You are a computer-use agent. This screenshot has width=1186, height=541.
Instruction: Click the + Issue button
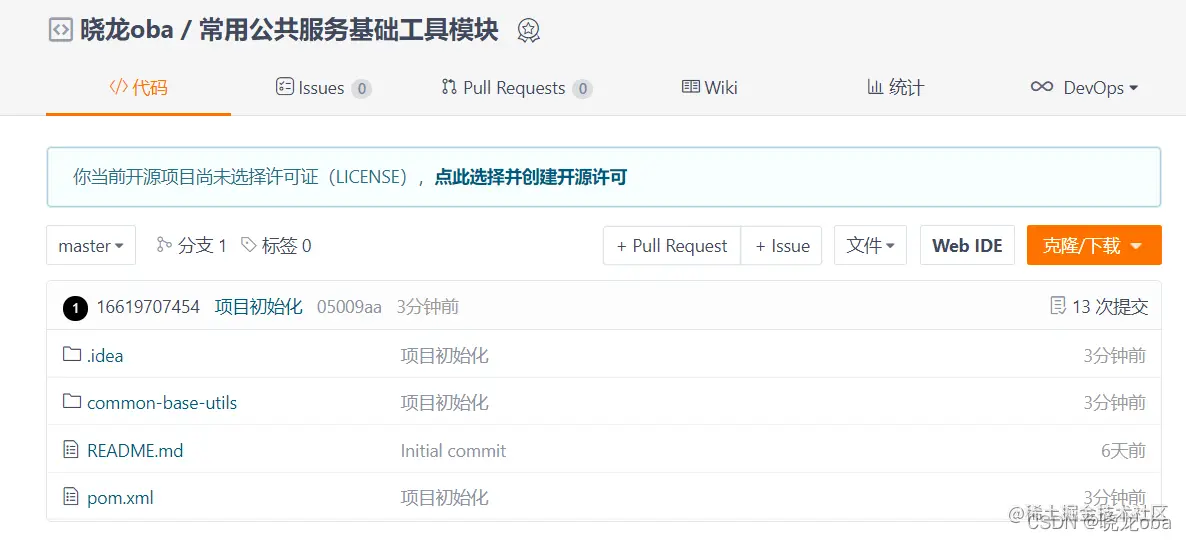tap(781, 245)
